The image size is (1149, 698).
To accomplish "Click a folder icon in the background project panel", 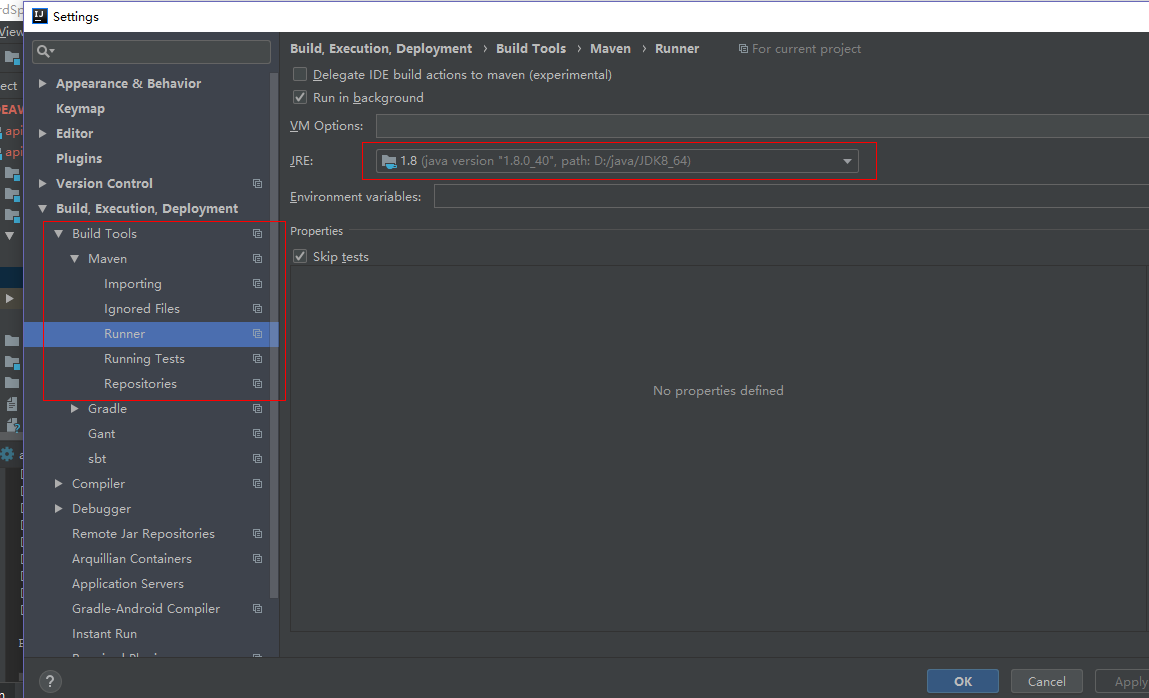I will 10,172.
